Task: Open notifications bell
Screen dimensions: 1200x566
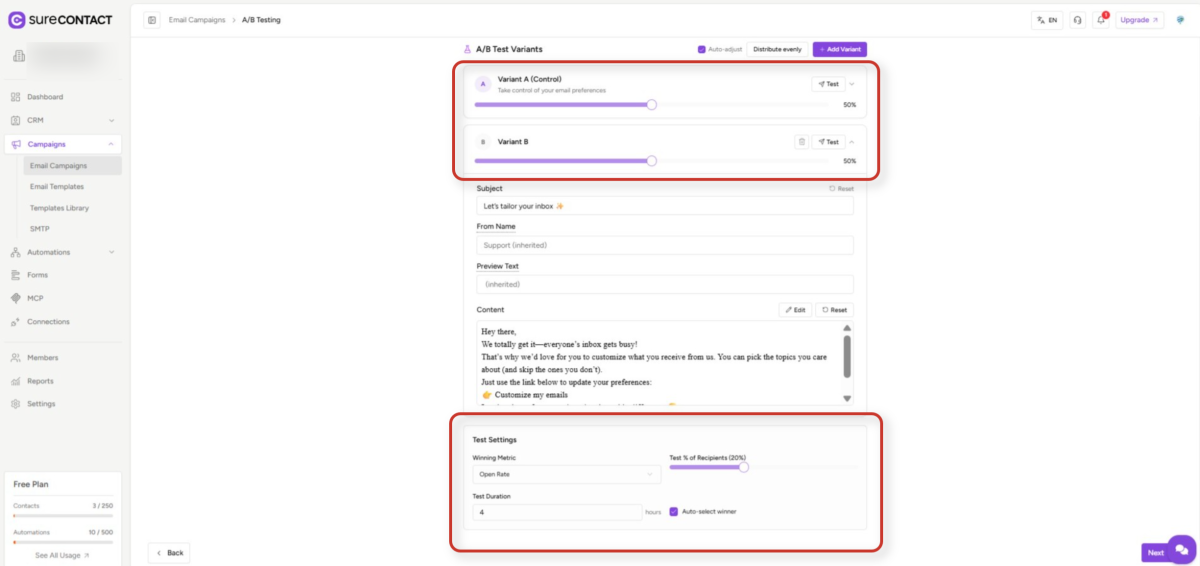Action: pos(1101,20)
